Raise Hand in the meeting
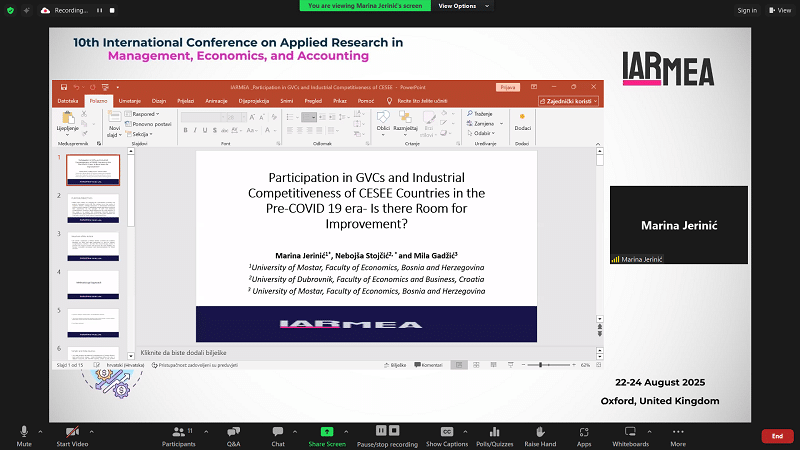The image size is (800, 450). point(540,432)
